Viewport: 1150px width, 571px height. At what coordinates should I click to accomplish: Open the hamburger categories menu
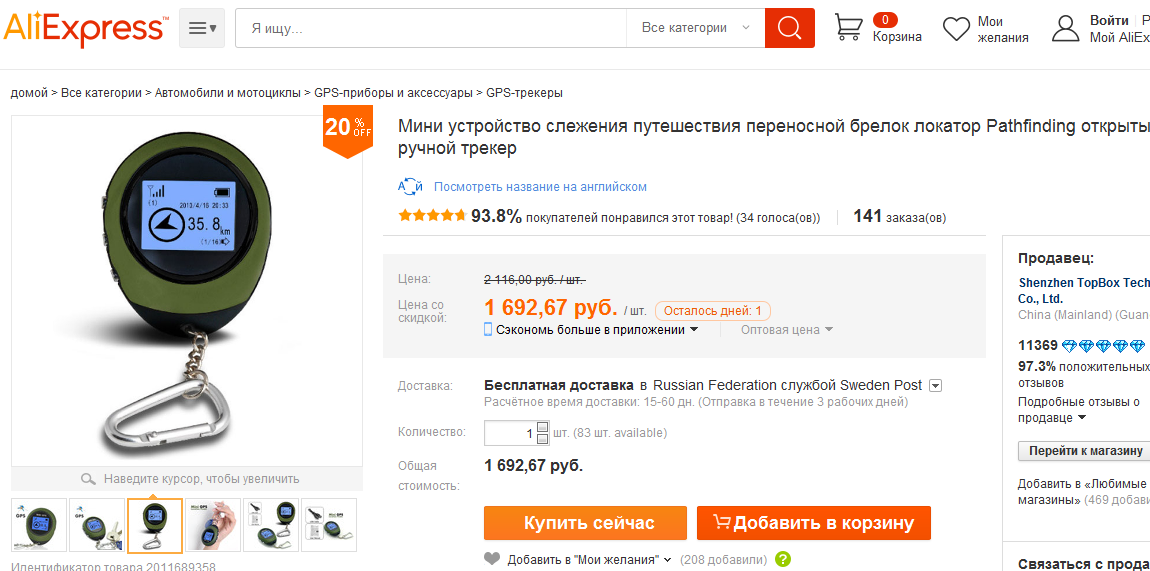[x=202, y=28]
